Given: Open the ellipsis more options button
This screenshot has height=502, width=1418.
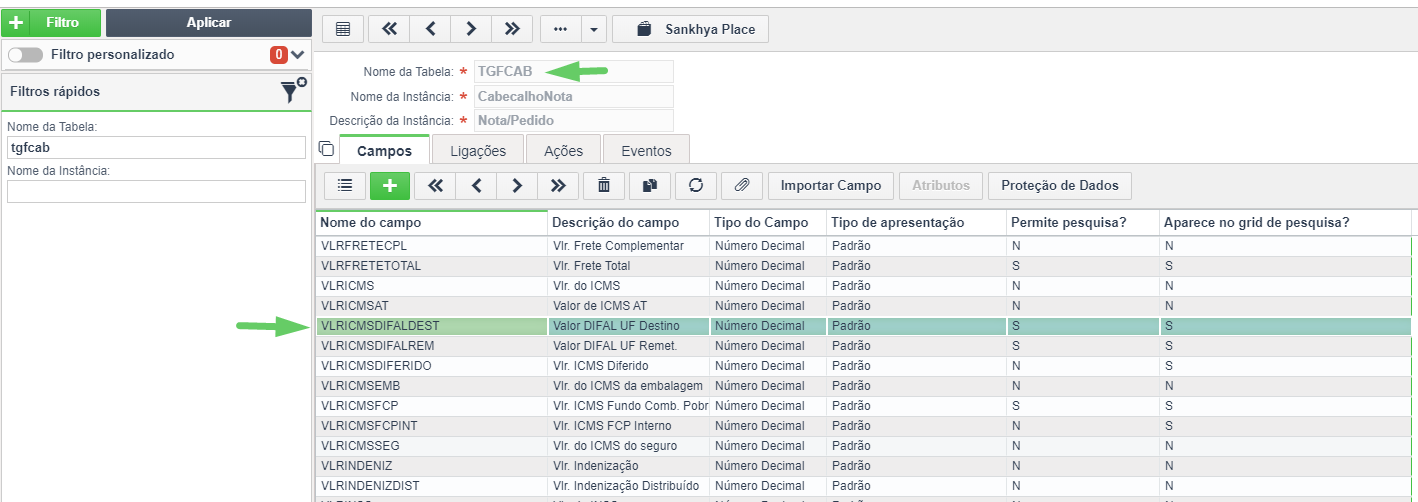Looking at the screenshot, I should 560,29.
